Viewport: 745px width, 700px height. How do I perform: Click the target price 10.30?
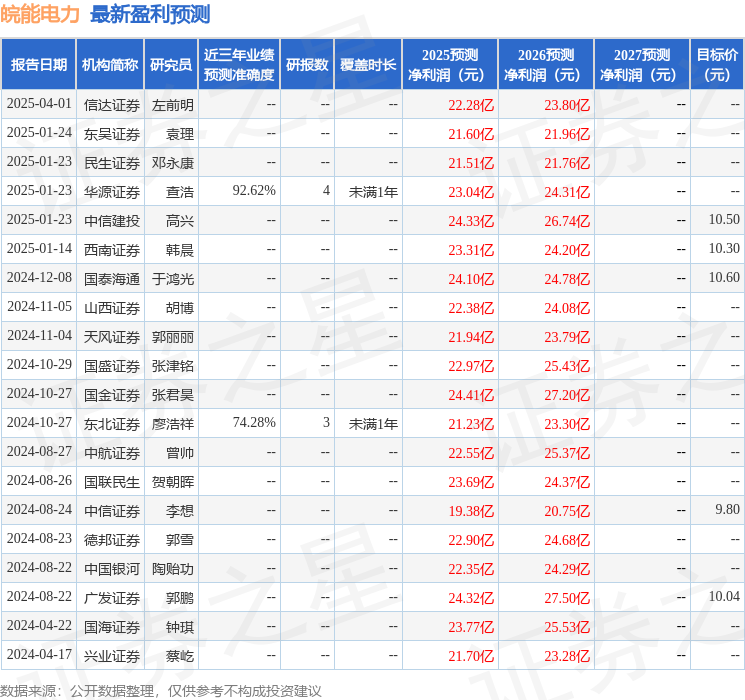pos(724,249)
